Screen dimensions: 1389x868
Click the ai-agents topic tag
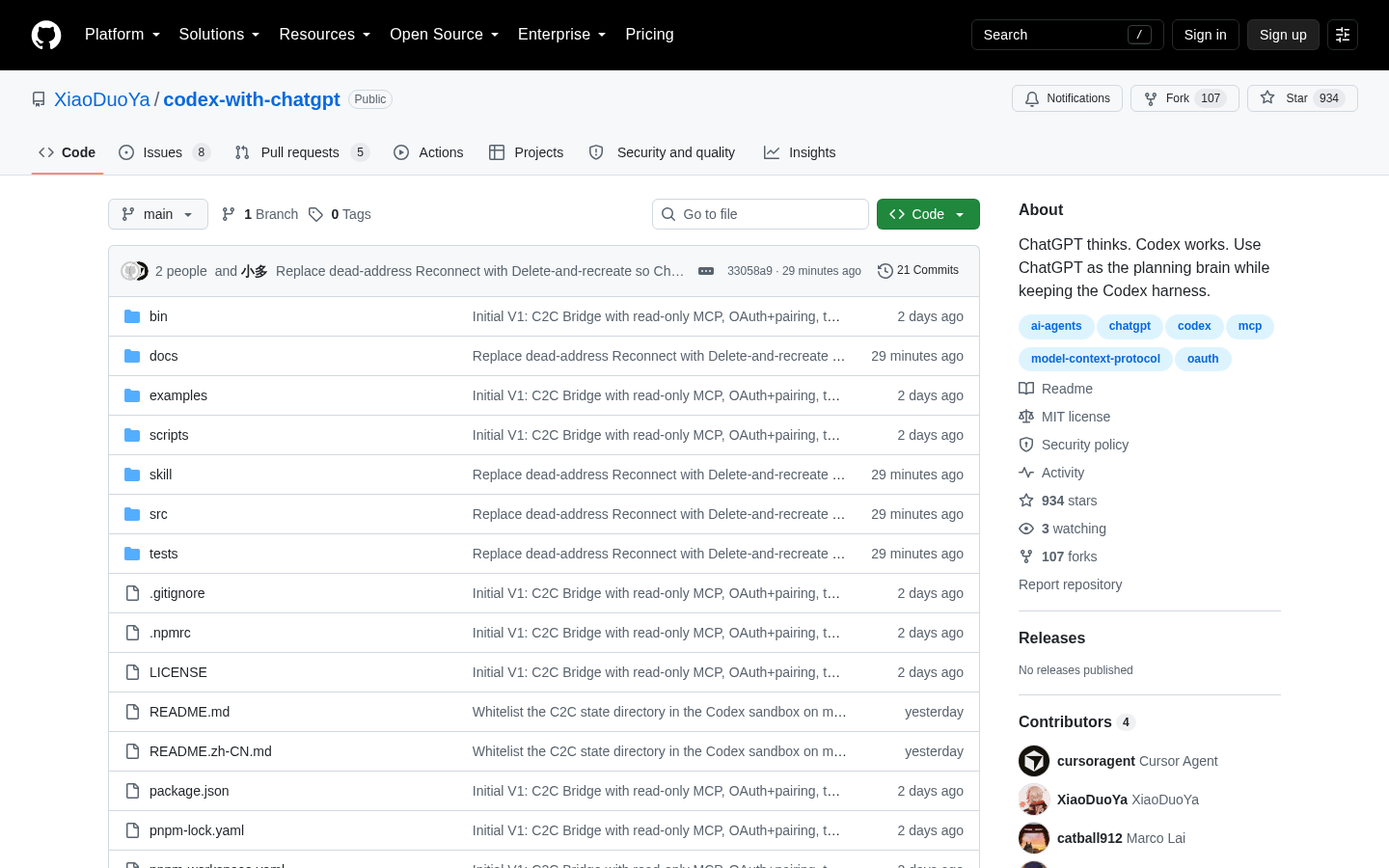tap(1056, 326)
